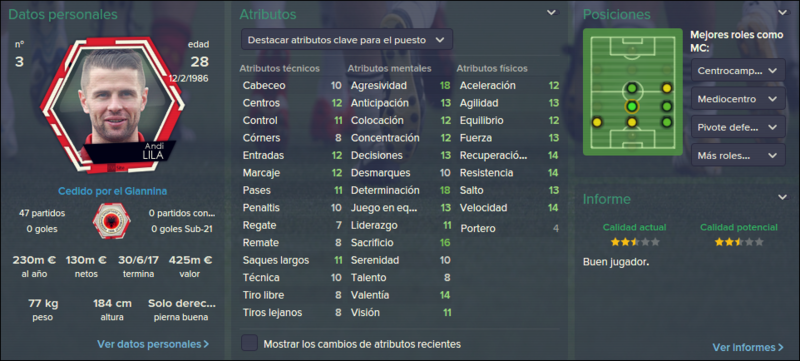Select the highlighted MC position dot on pitch
800x361 pixels.
click(632, 106)
